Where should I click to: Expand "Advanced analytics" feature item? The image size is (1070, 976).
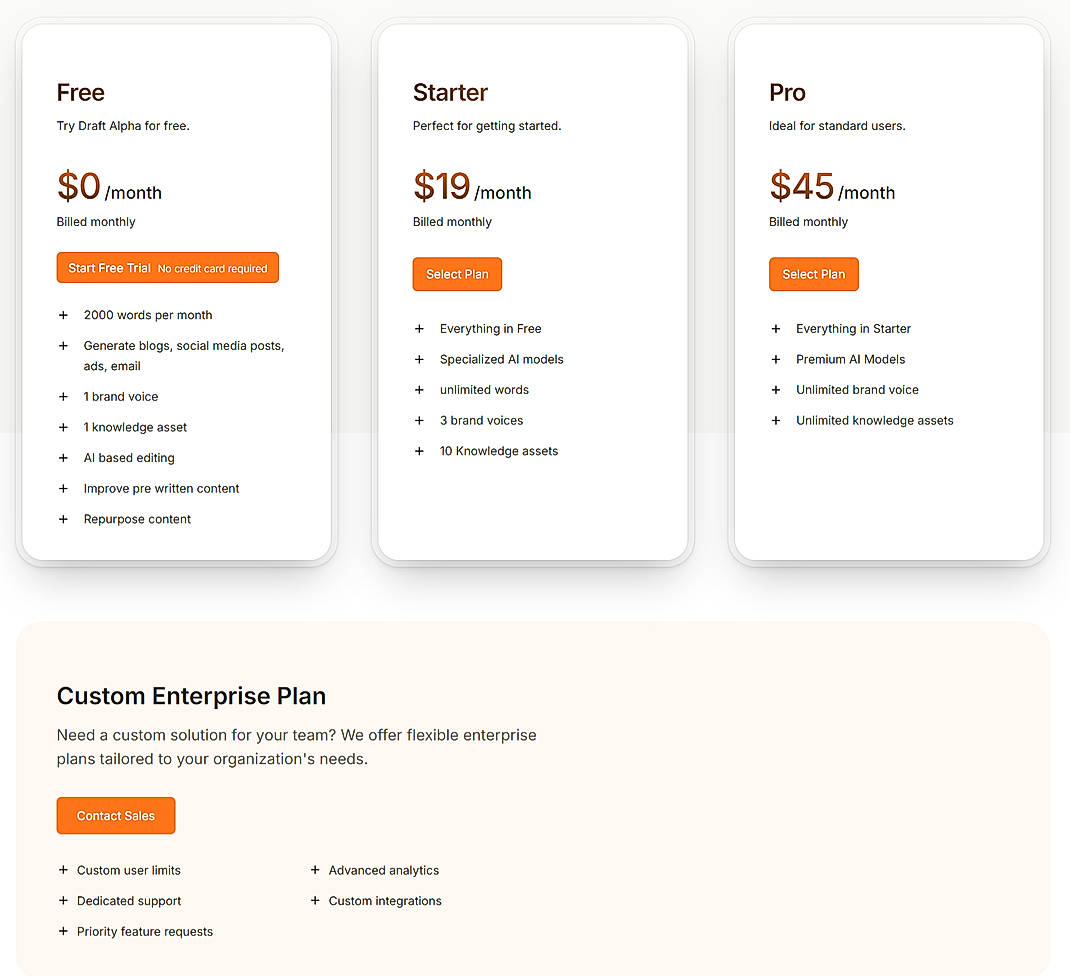315,870
